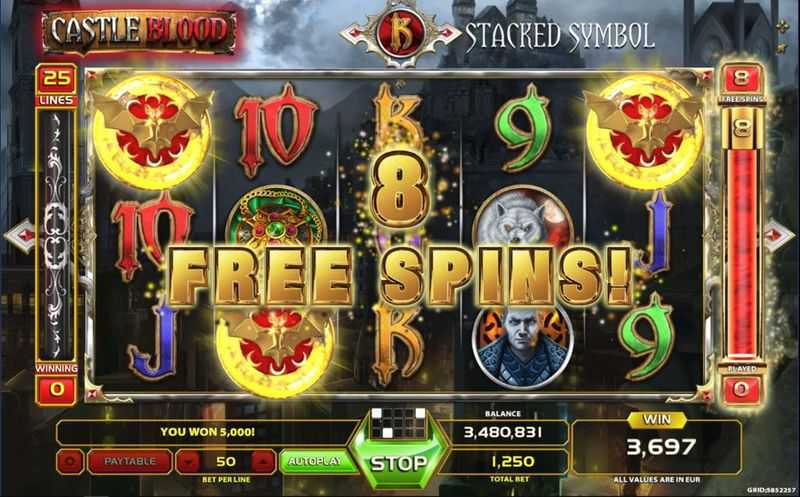Stop the spinning reels
800x497 pixels.
click(x=399, y=463)
